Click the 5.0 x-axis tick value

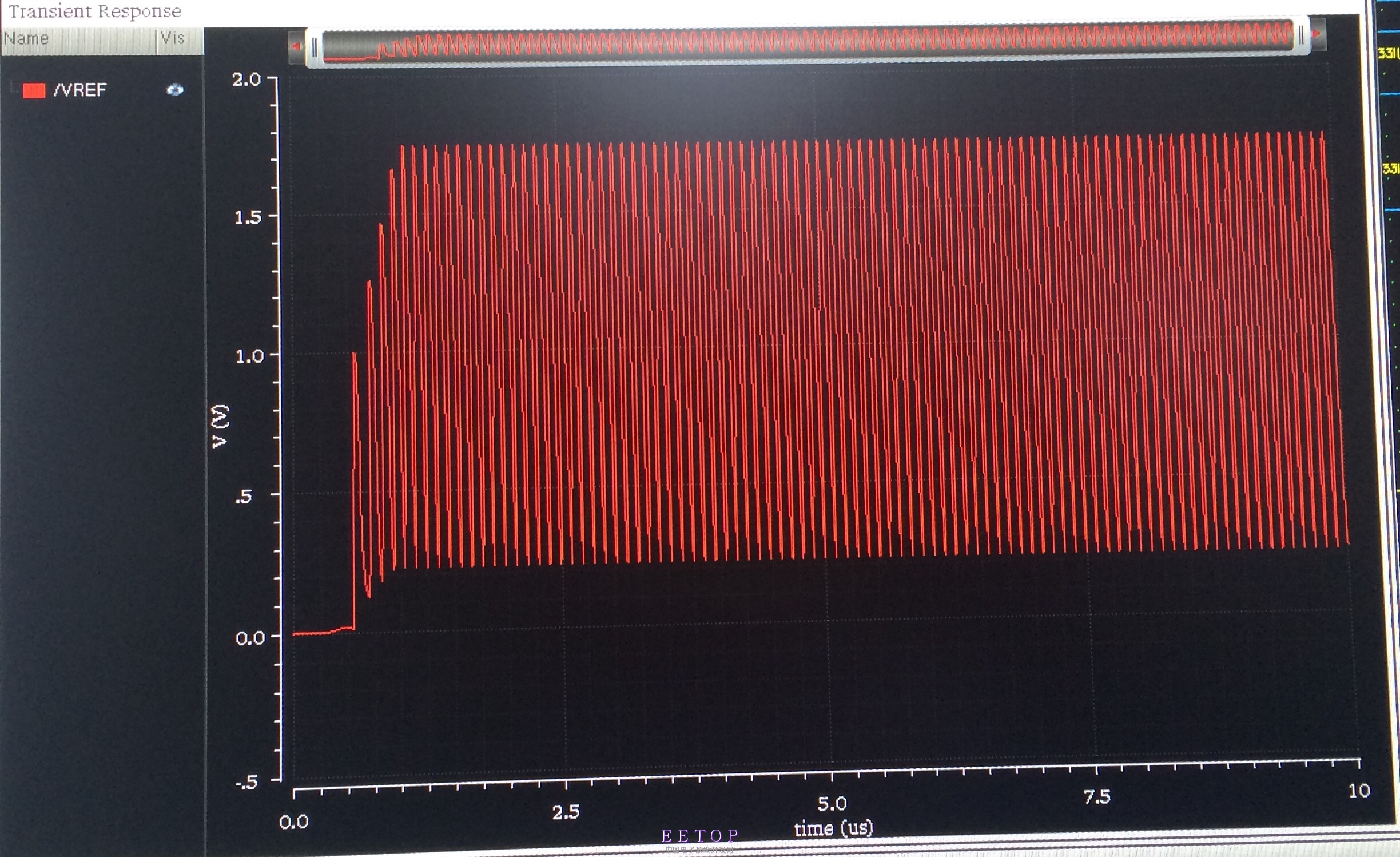point(832,804)
